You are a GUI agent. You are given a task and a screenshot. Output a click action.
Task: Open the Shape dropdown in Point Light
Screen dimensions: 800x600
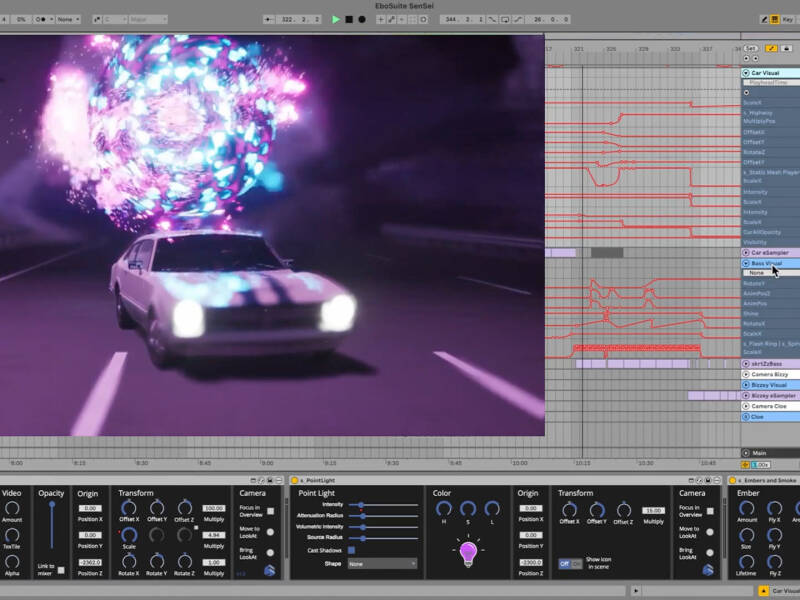382,563
